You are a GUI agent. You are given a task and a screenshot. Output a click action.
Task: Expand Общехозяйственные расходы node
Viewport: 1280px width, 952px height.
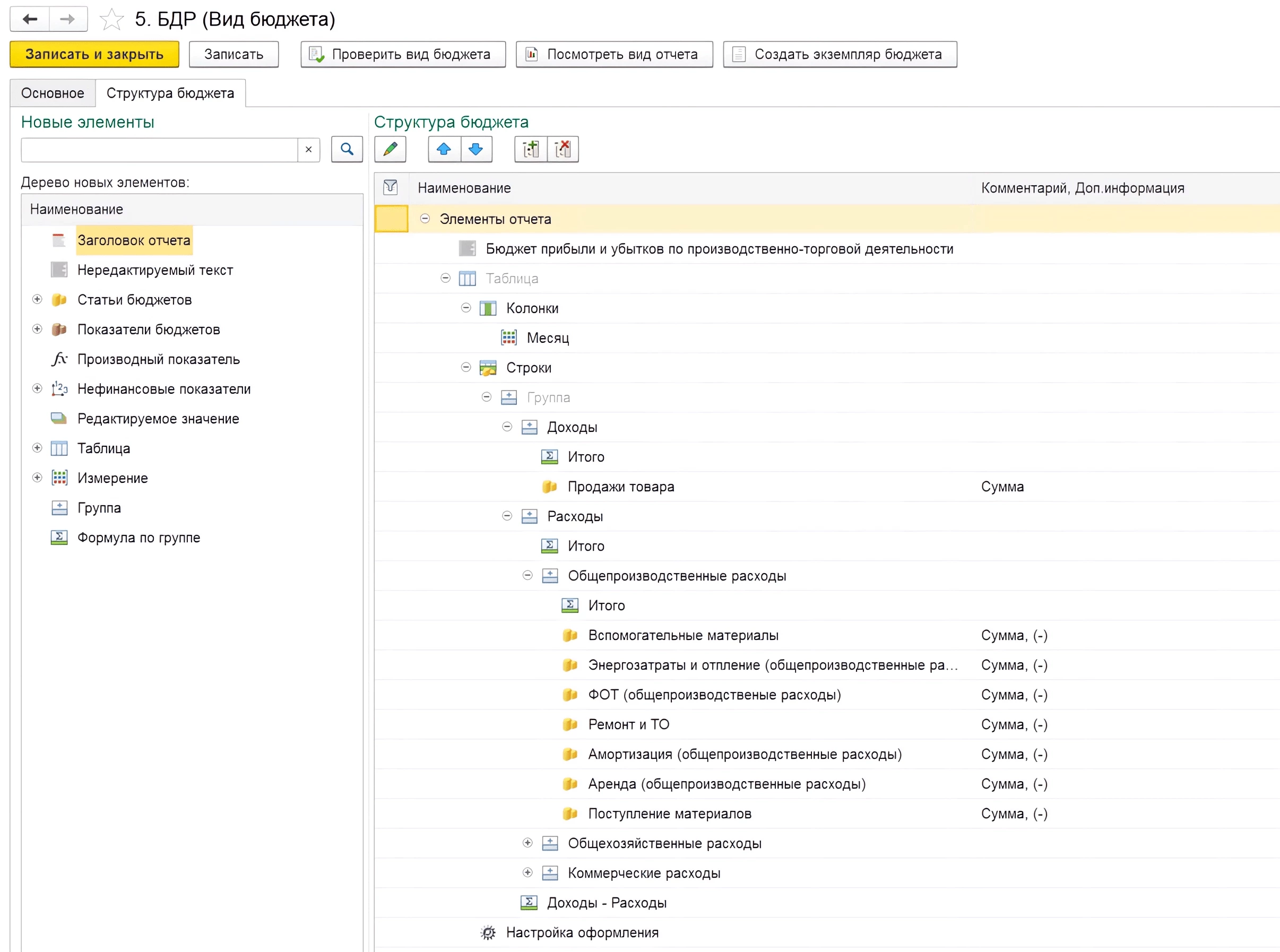pyautogui.click(x=527, y=843)
